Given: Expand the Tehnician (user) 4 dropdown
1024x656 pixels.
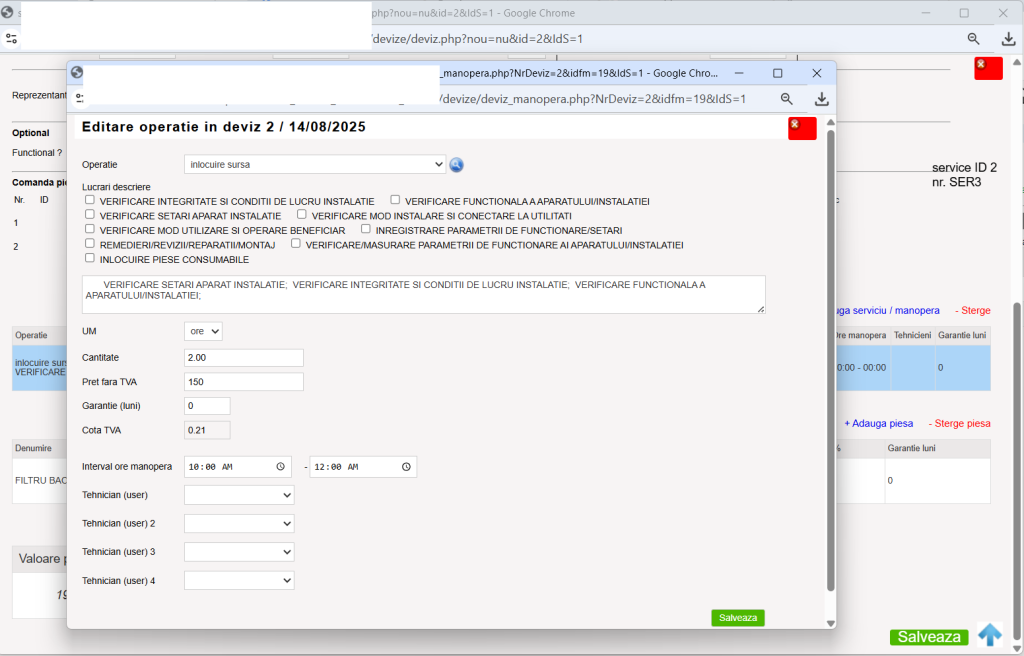Looking at the screenshot, I should [239, 580].
